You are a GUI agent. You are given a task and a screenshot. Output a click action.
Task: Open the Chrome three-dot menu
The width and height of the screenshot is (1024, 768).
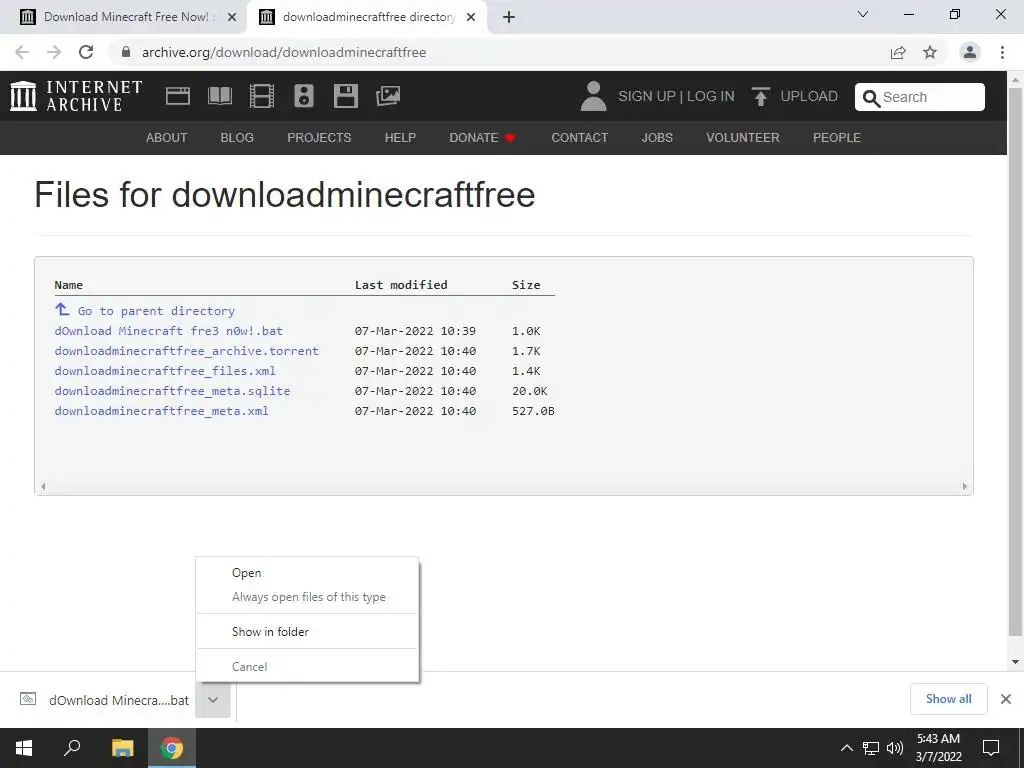(1002, 52)
